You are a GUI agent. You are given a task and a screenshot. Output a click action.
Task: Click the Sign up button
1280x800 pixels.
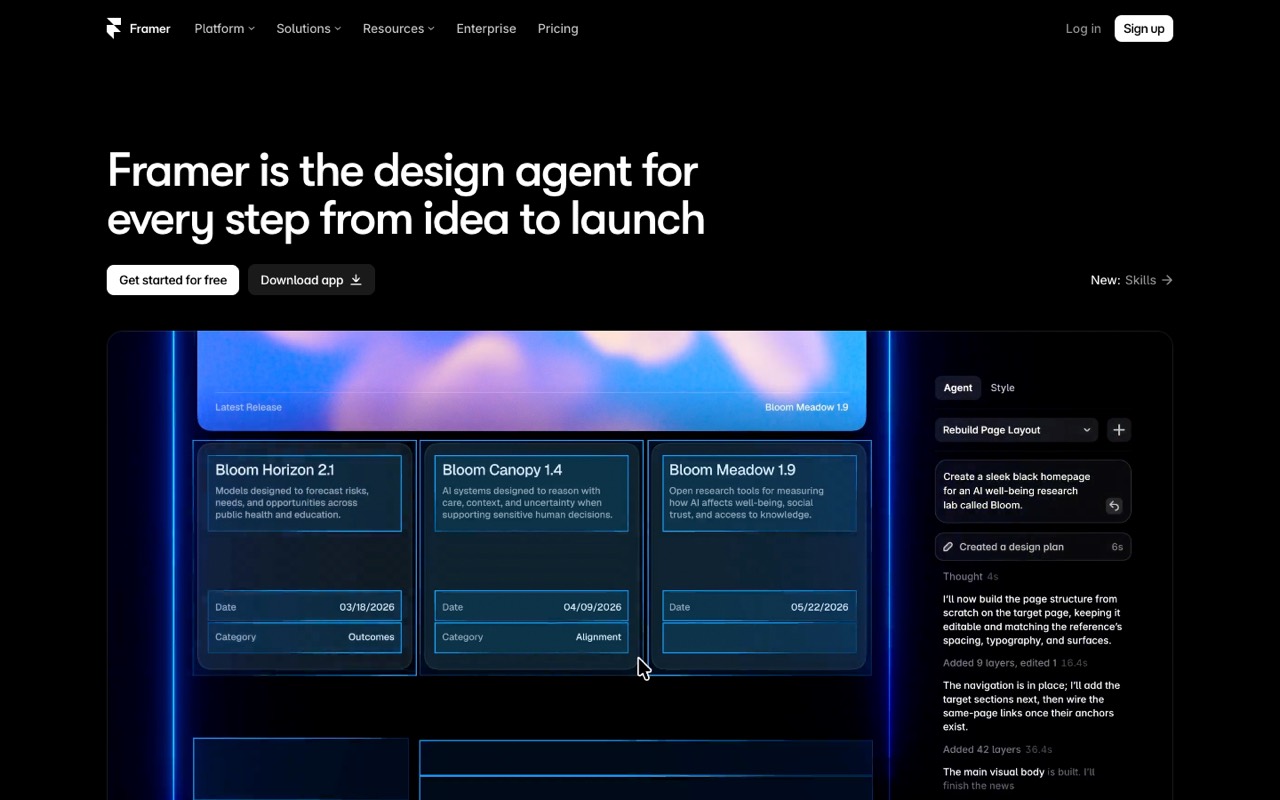point(1144,28)
